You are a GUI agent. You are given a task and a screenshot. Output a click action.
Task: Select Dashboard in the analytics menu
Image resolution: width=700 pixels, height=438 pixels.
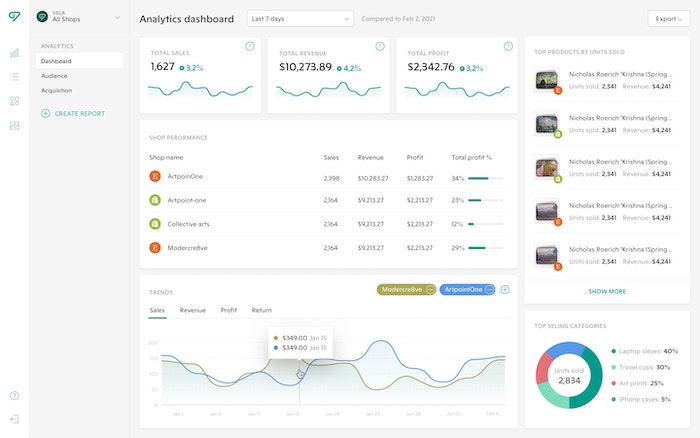[x=79, y=61]
